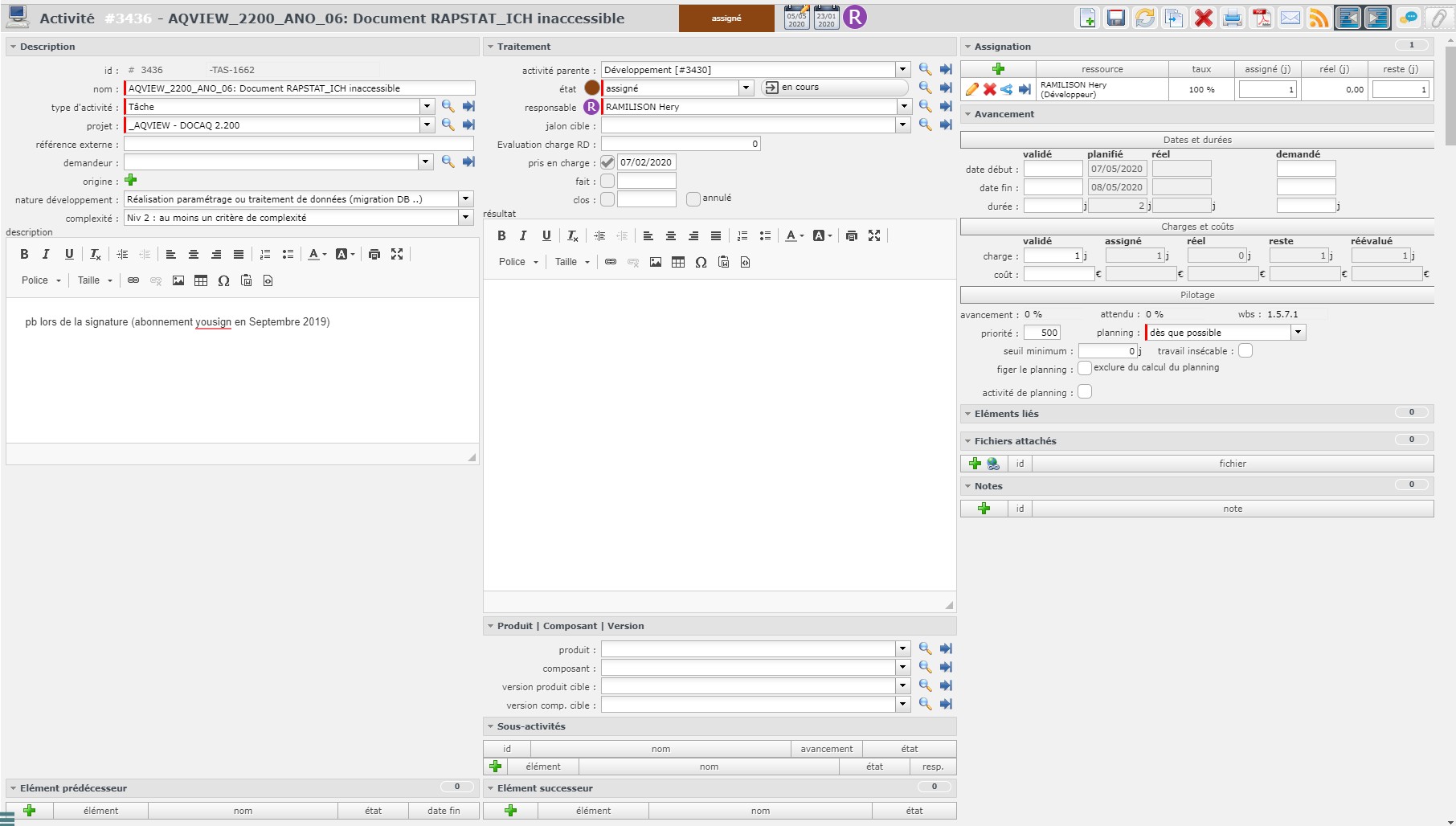Toggle the 'fait' checkbox
This screenshot has width=1456, height=826.
click(607, 181)
